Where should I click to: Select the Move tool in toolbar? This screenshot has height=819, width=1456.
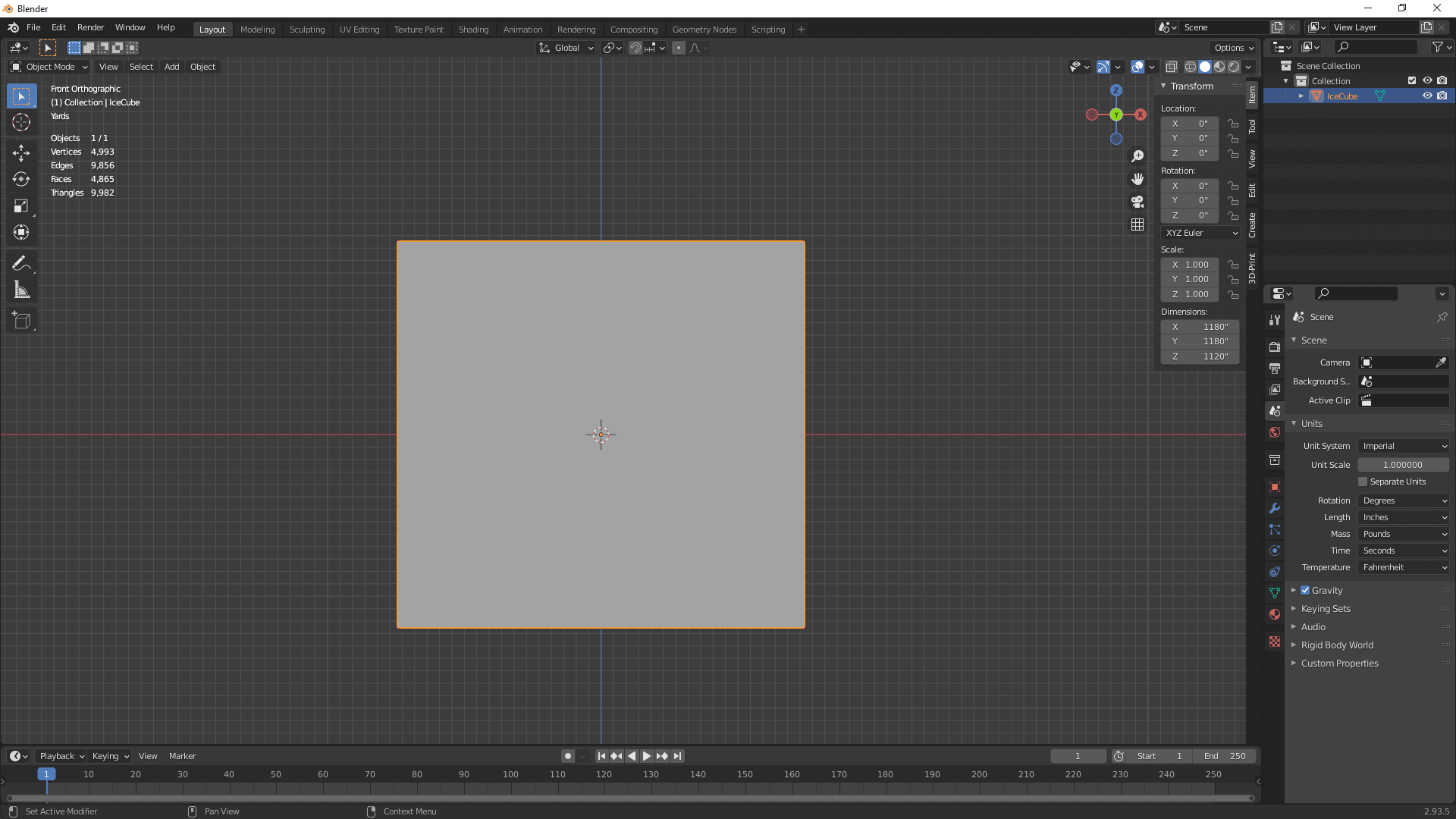click(22, 150)
